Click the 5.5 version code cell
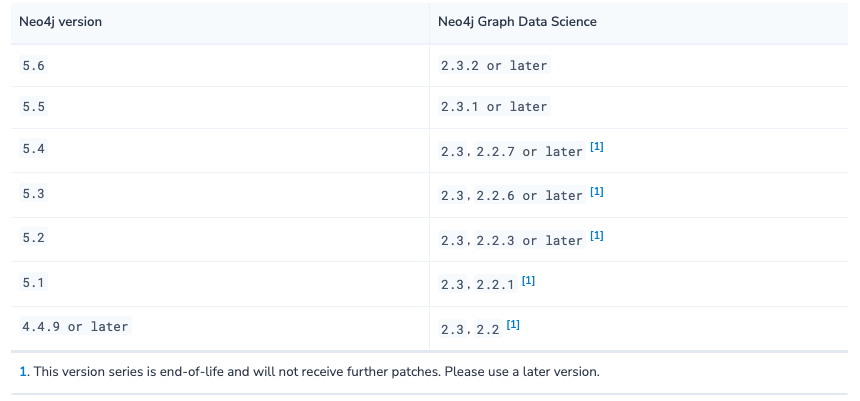This screenshot has width=860, height=401. [33, 106]
